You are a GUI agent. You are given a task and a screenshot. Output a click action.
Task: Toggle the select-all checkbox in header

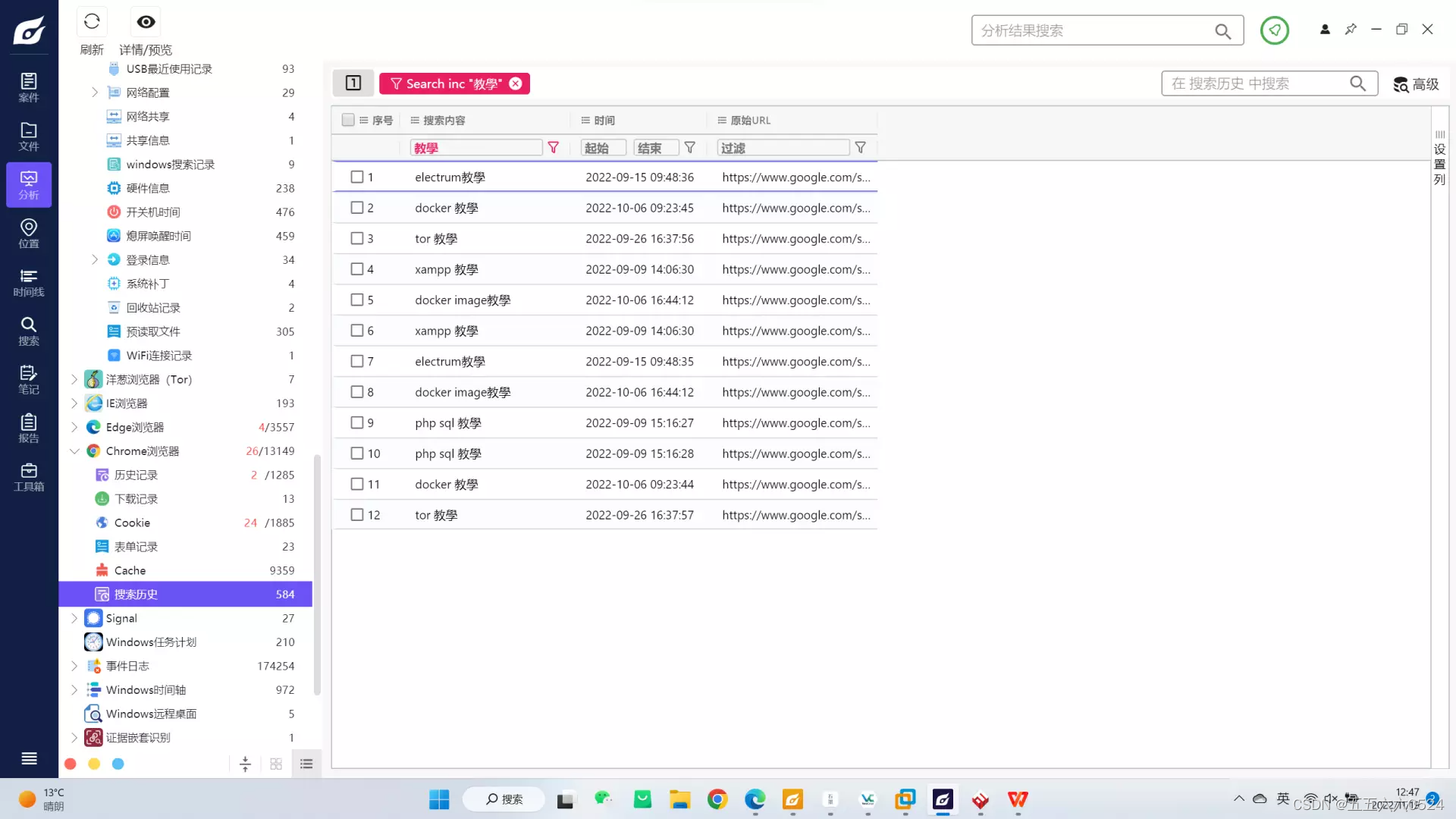[348, 120]
